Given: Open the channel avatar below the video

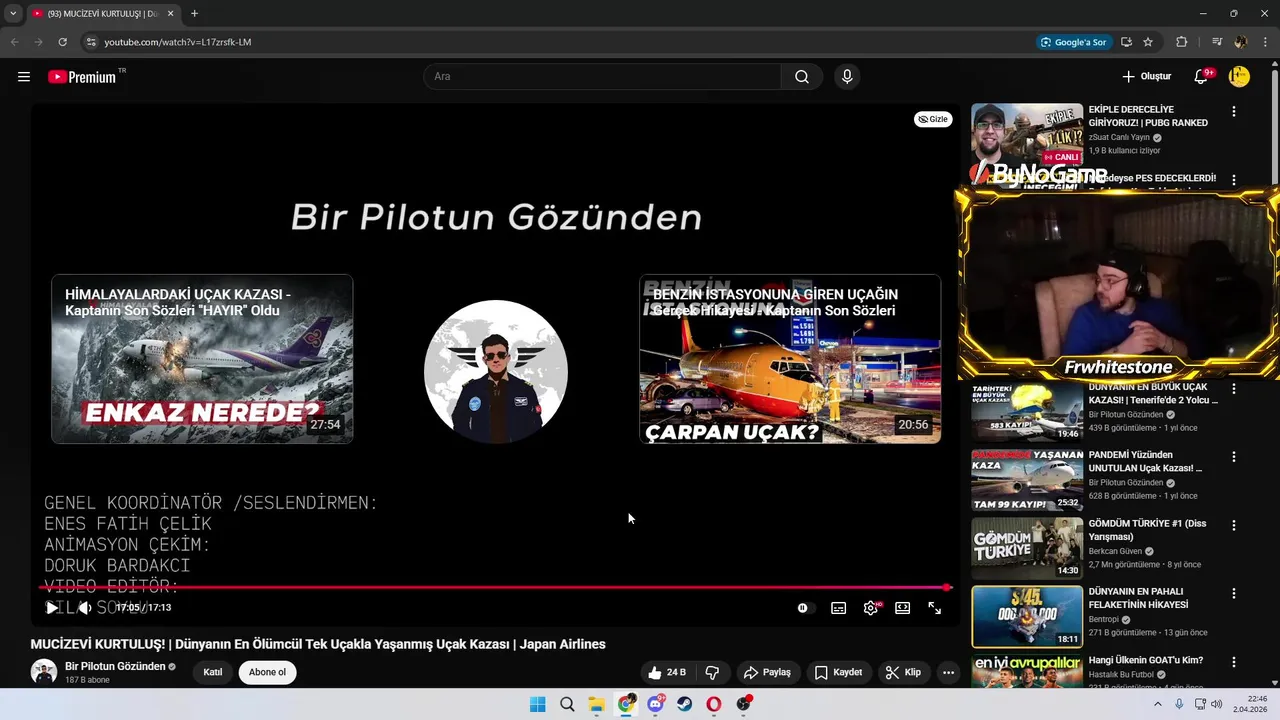Looking at the screenshot, I should [x=44, y=672].
